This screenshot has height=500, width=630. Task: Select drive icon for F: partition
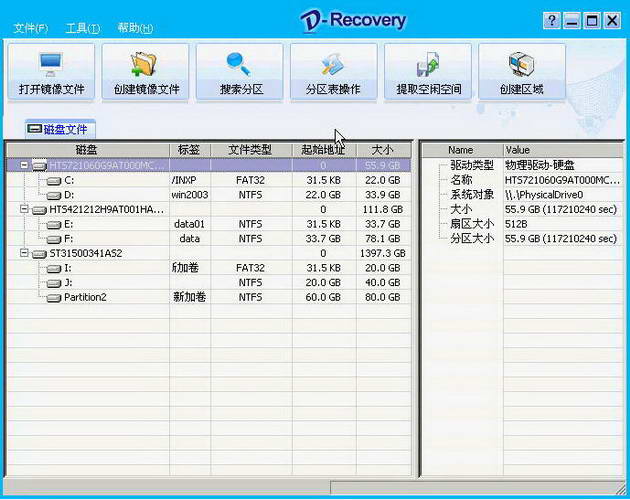point(54,240)
